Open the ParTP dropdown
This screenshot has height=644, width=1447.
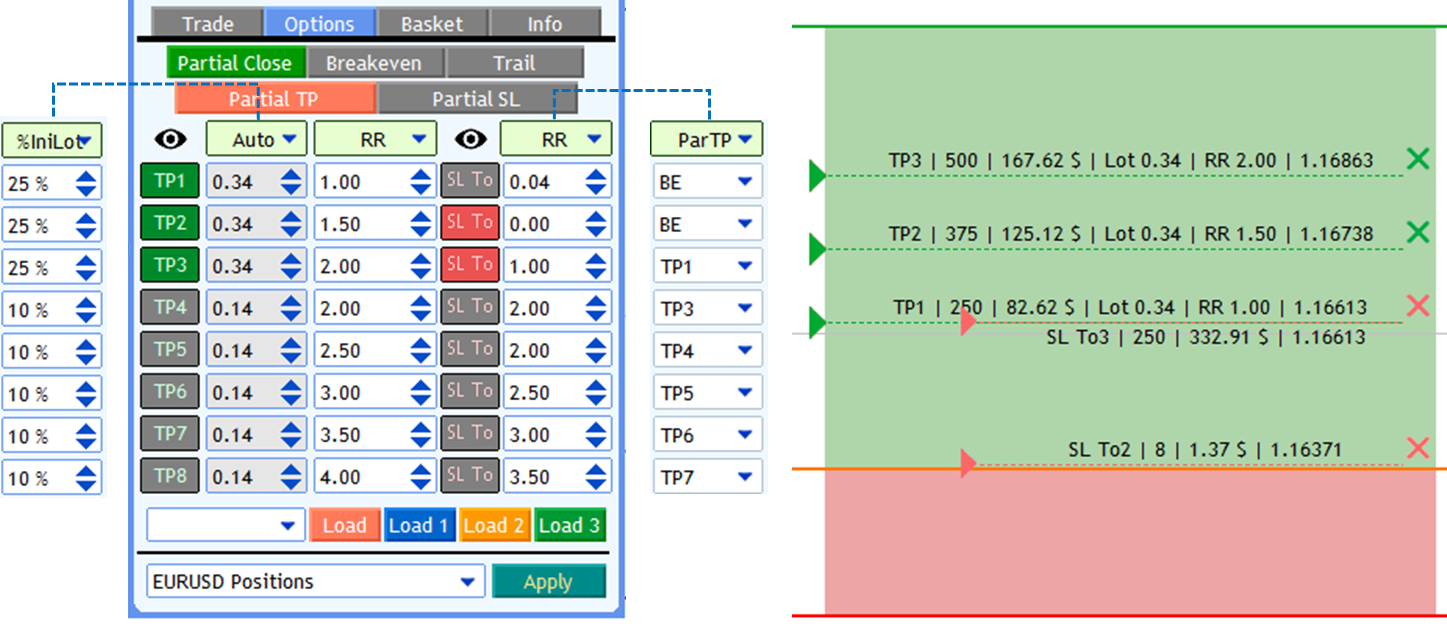(706, 139)
